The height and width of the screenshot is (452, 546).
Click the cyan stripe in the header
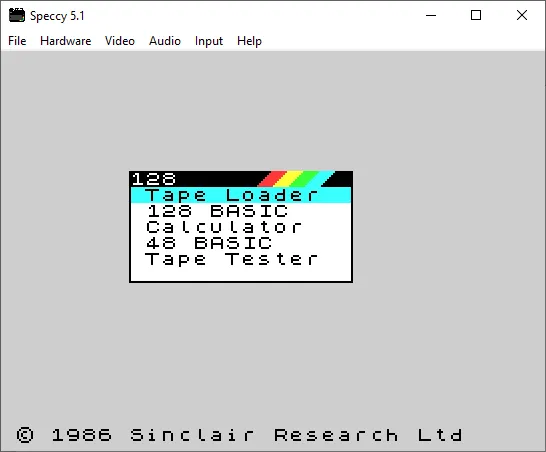[x=321, y=179]
